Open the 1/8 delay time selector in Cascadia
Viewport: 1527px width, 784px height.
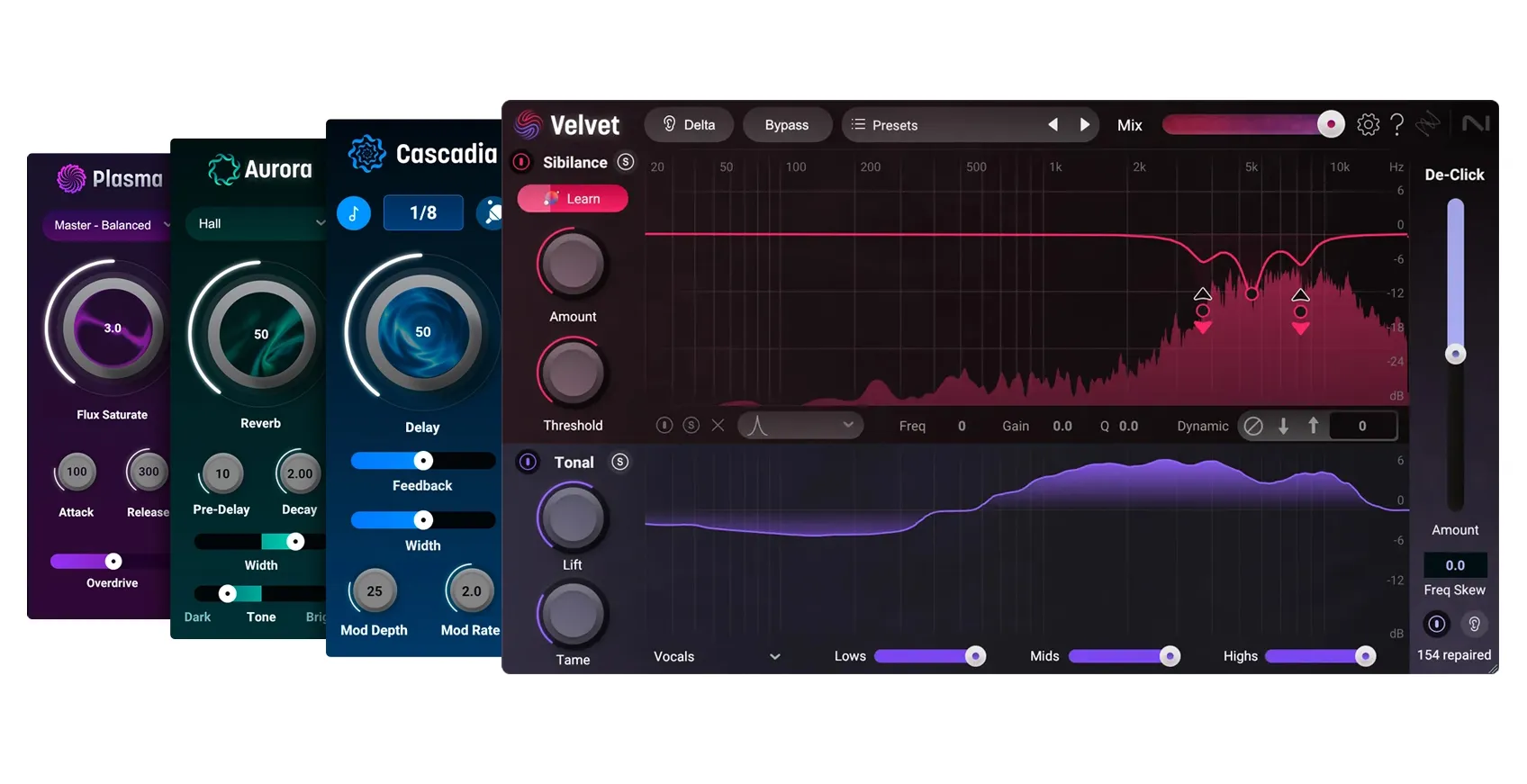[x=423, y=212]
